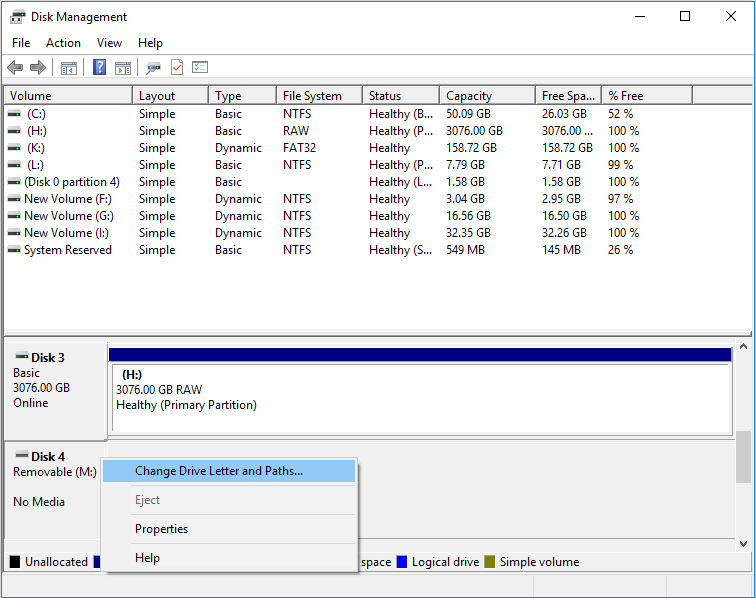Click the 50.09 GB capacity cell
The height and width of the screenshot is (598, 756).
(468, 114)
